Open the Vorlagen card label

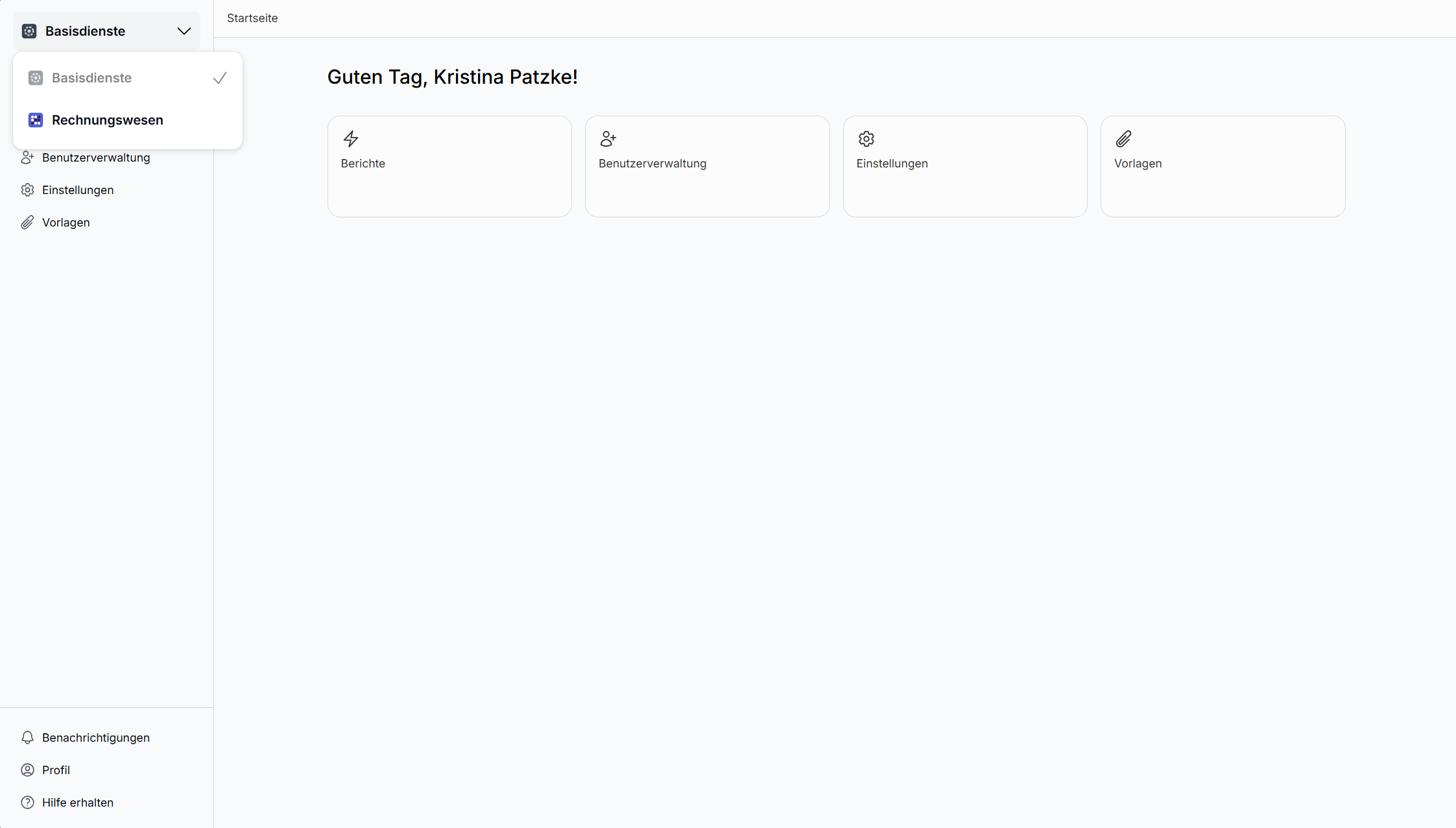pos(1138,164)
